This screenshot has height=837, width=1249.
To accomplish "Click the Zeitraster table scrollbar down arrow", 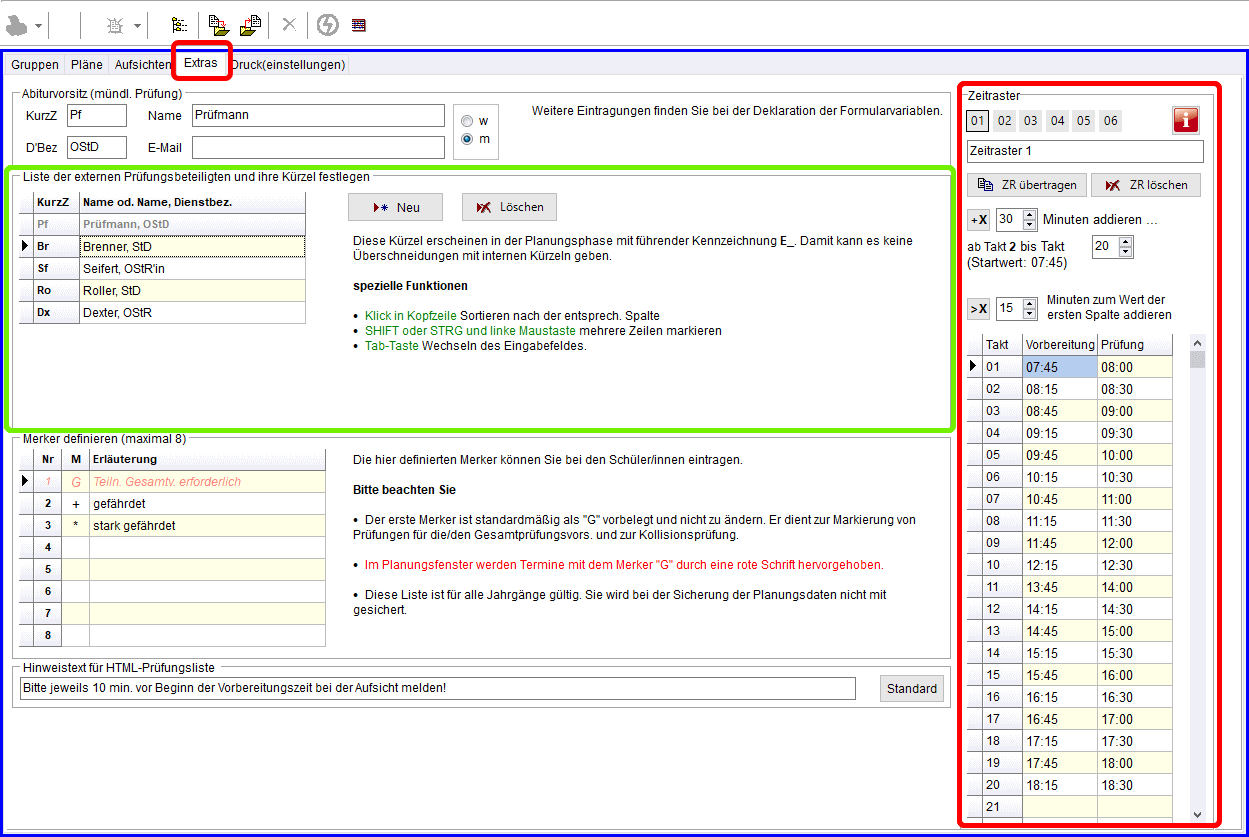I will click(1197, 815).
